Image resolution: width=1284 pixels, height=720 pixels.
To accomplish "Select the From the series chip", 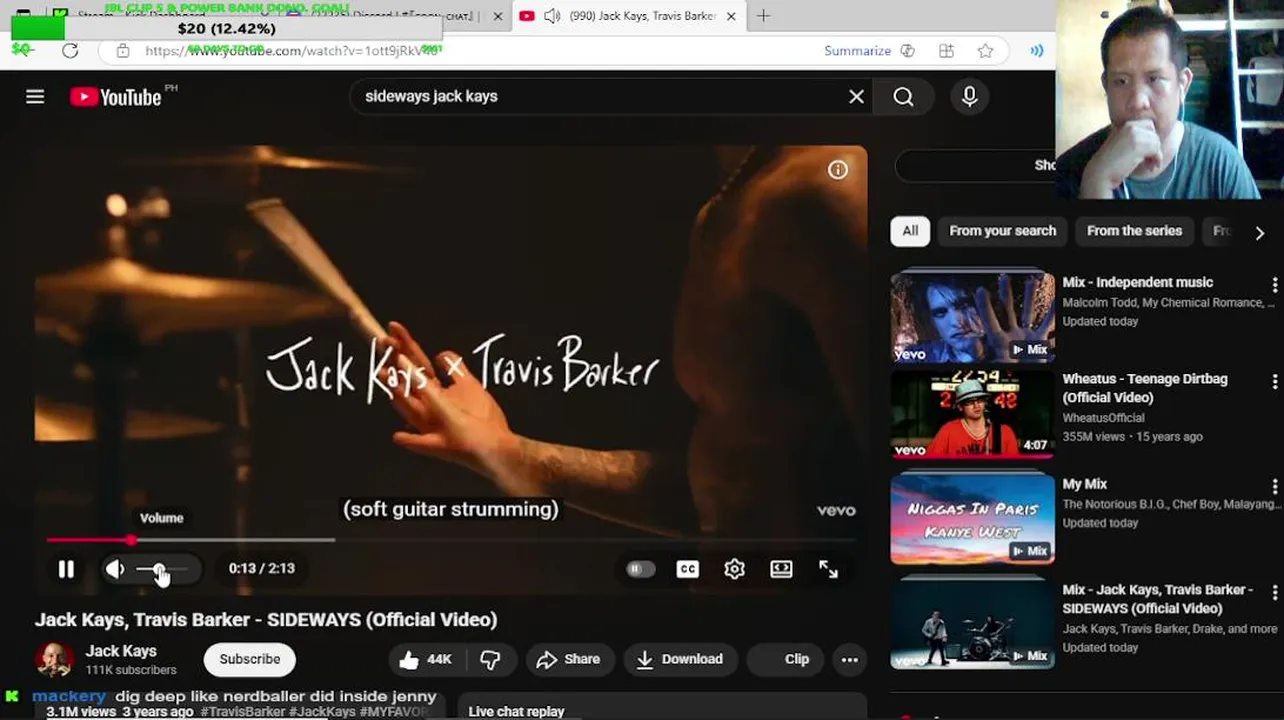I will (x=1134, y=231).
